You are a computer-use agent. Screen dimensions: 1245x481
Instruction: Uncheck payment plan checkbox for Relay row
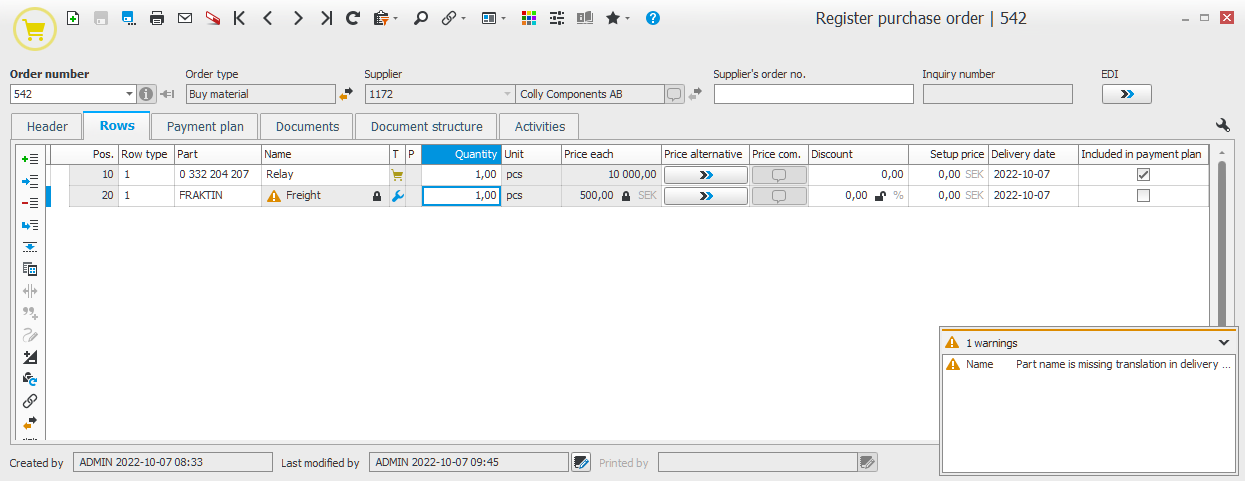[x=1143, y=174]
